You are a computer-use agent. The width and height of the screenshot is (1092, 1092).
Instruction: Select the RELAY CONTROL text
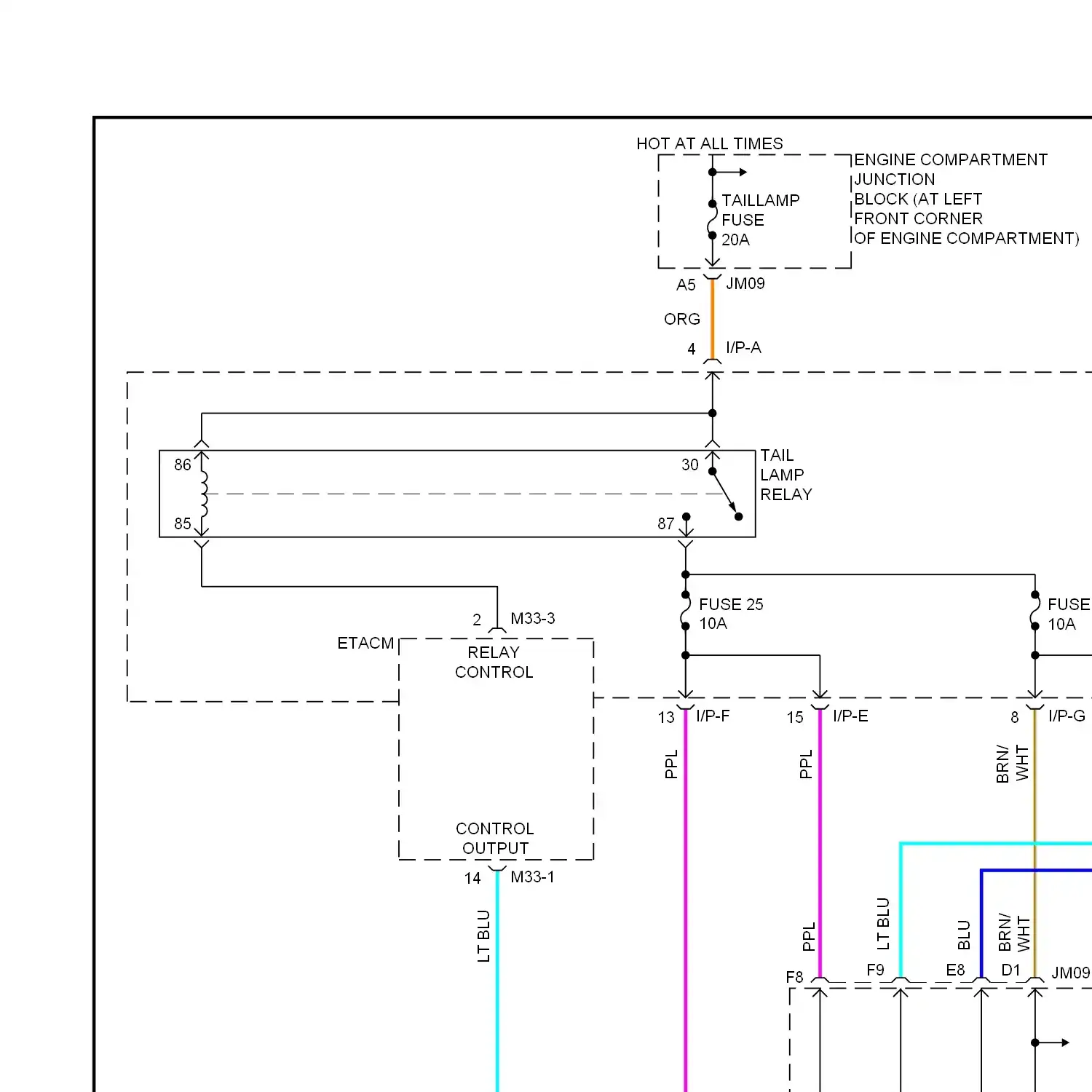click(494, 662)
